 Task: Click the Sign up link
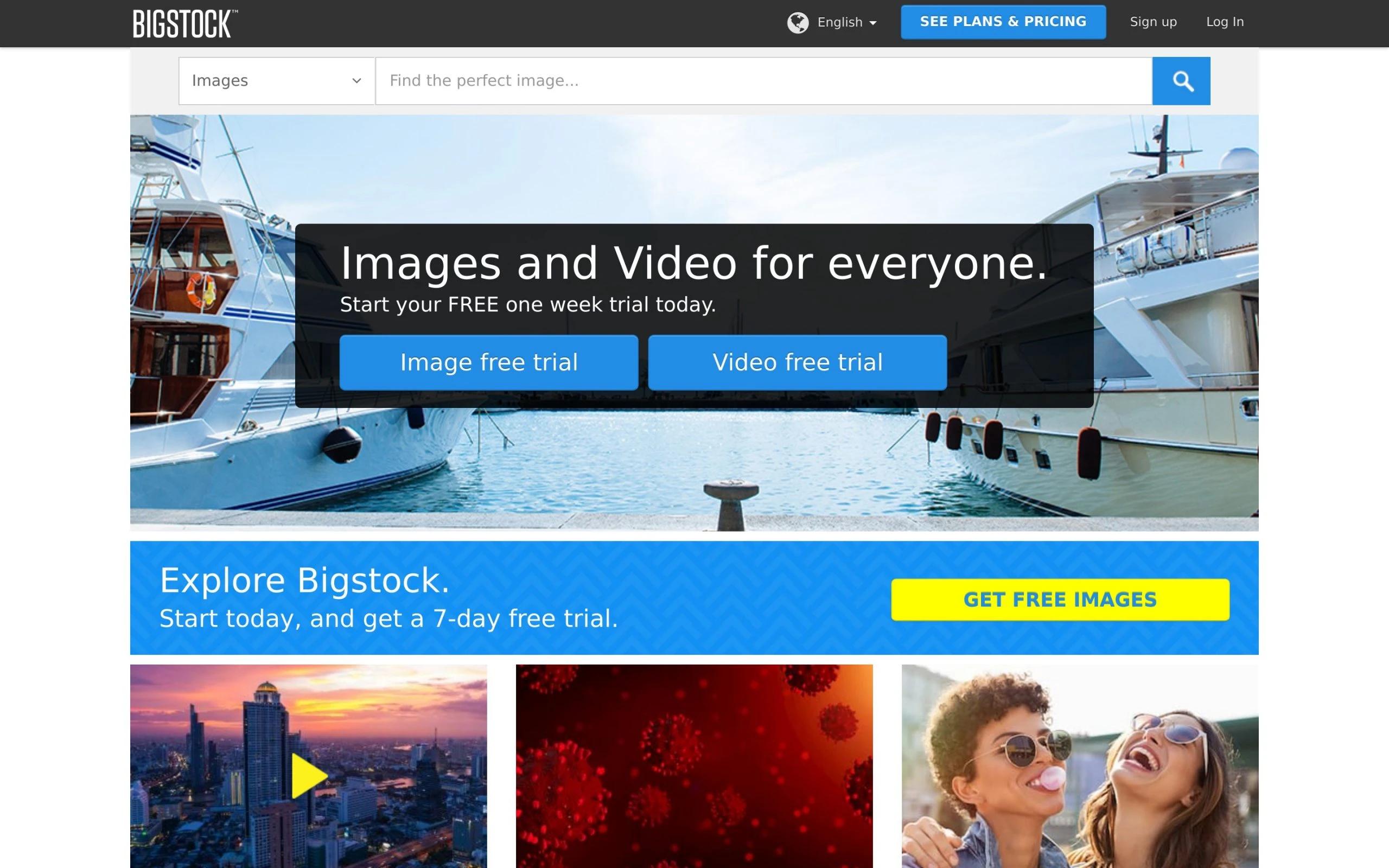click(x=1152, y=22)
